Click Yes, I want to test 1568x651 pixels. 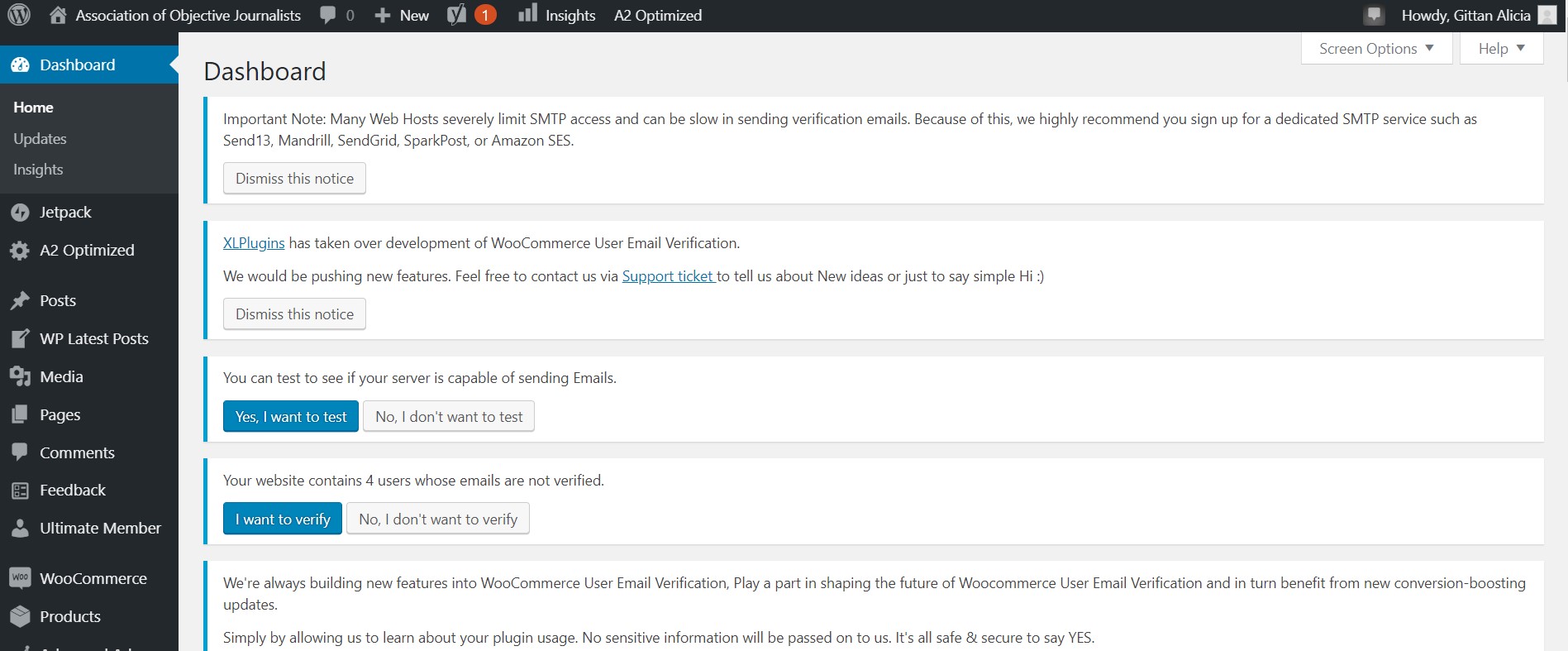tap(291, 417)
